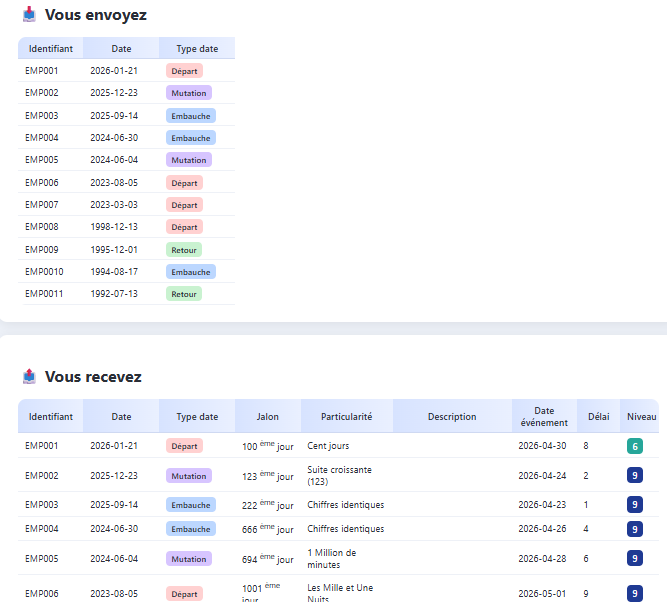Select the Suite croissante (123) cell
This screenshot has height=614, width=667.
(339, 476)
